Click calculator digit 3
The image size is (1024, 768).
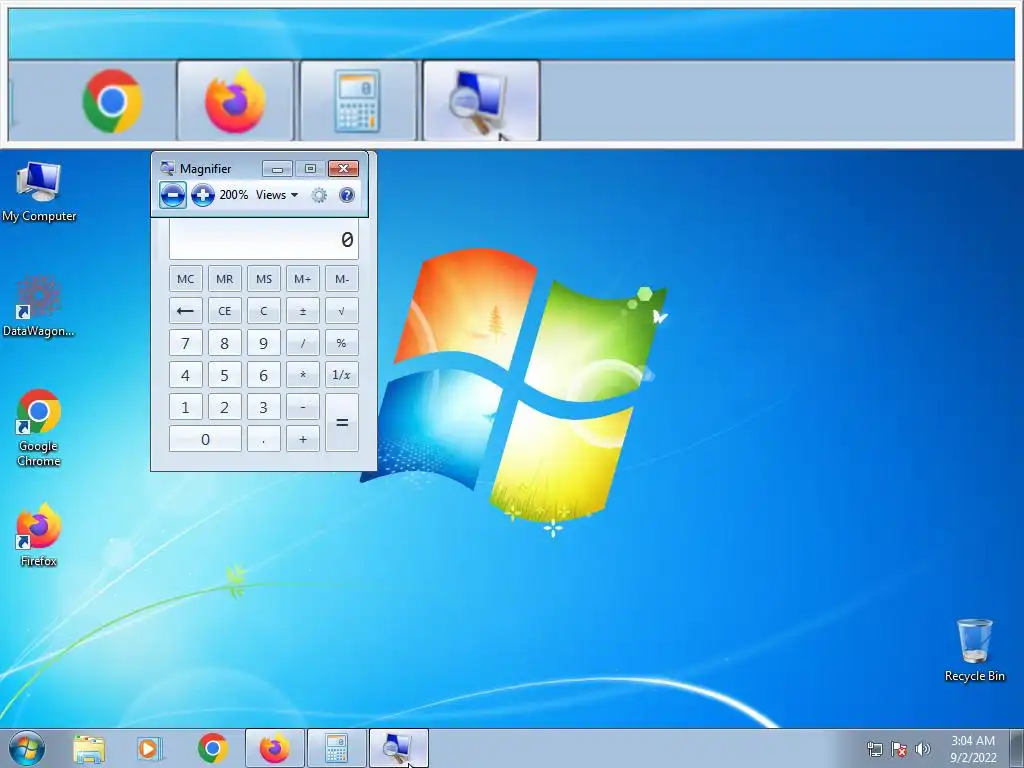(x=264, y=407)
